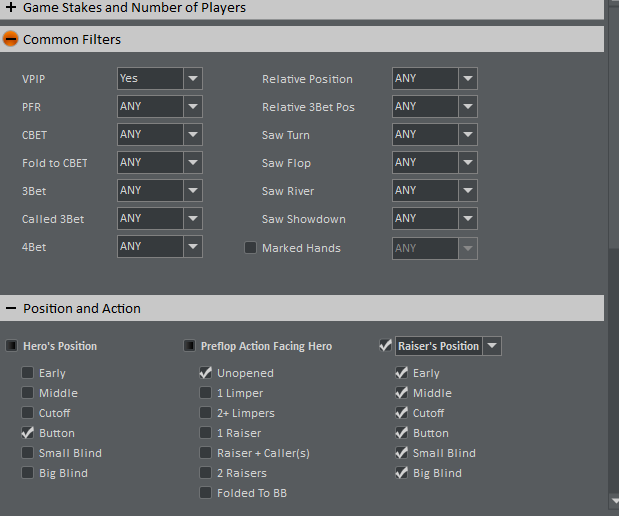This screenshot has width=619, height=516.
Task: Expand Game Stakes and Number of Players
Action: tap(11, 8)
